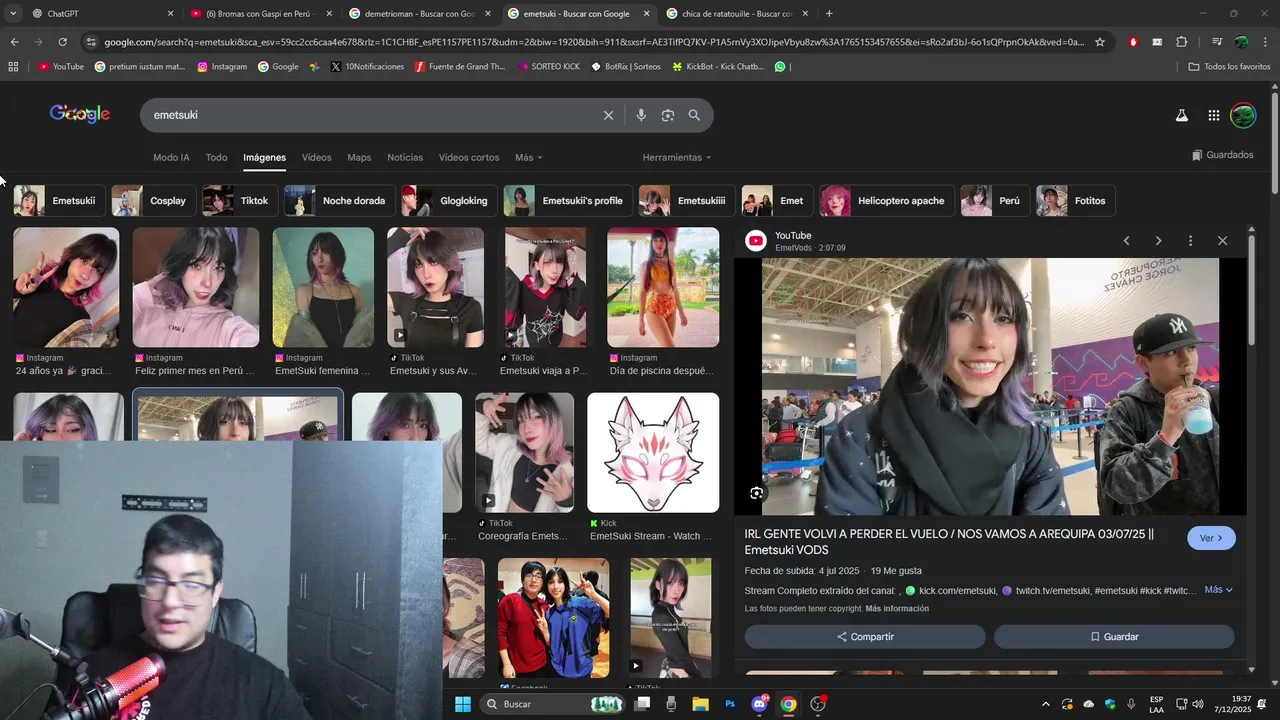Open Discord from taskbar

(x=759, y=704)
